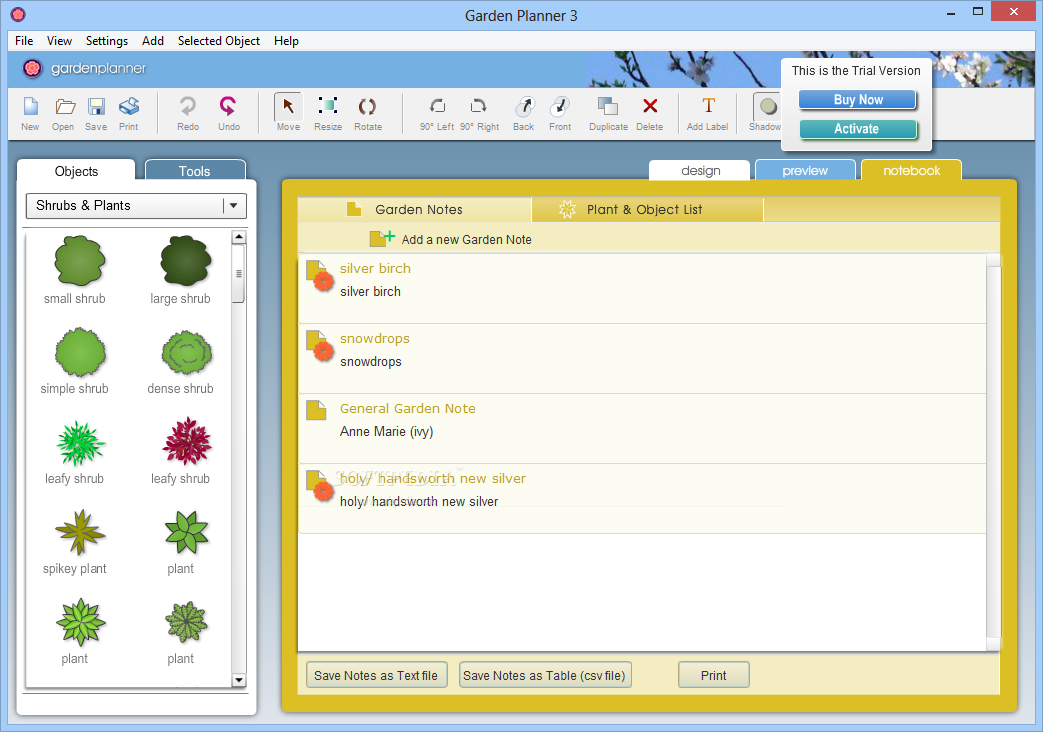Toggle the Shadows button
The image size is (1043, 732).
pyautogui.click(x=767, y=112)
